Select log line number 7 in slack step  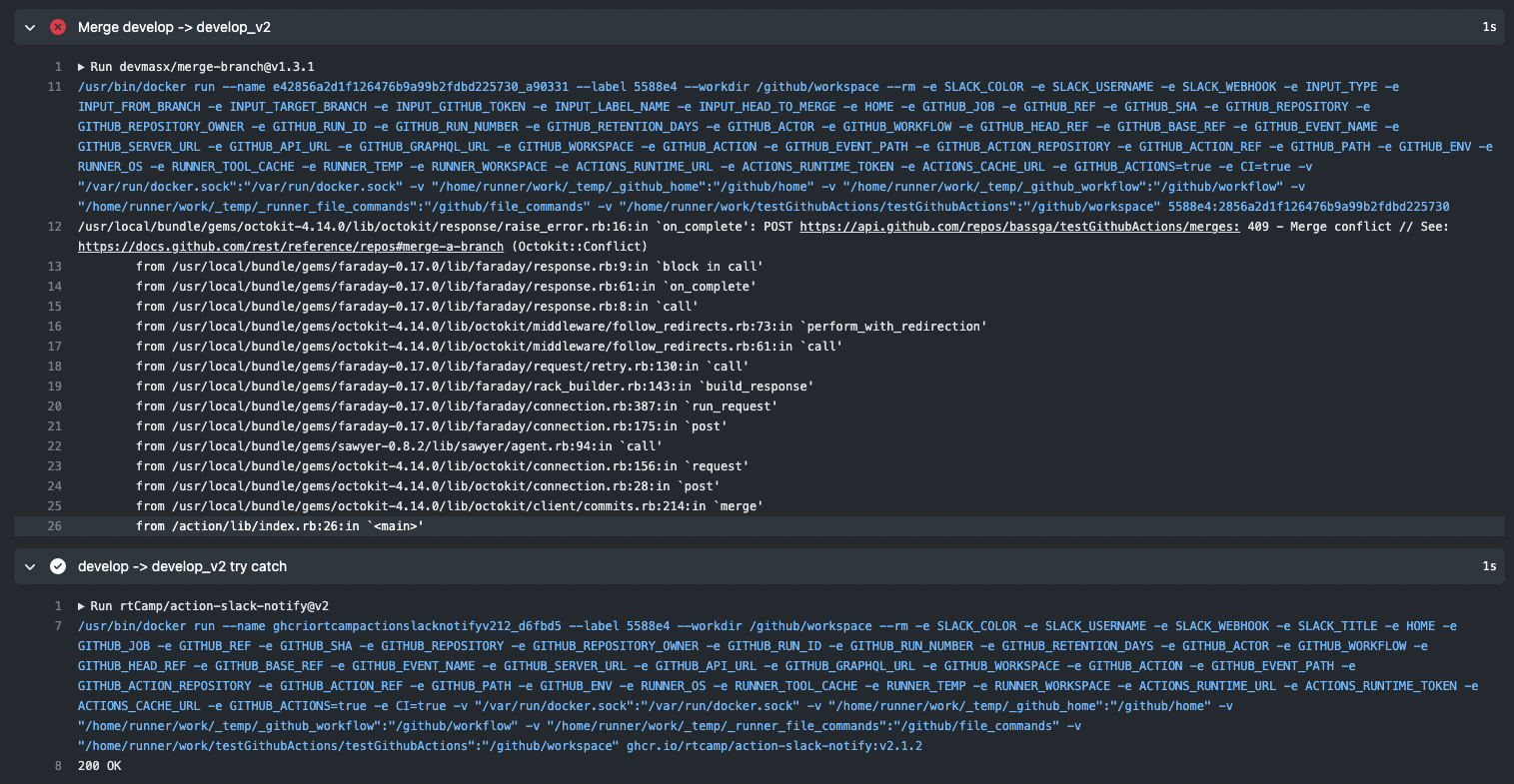[58, 626]
